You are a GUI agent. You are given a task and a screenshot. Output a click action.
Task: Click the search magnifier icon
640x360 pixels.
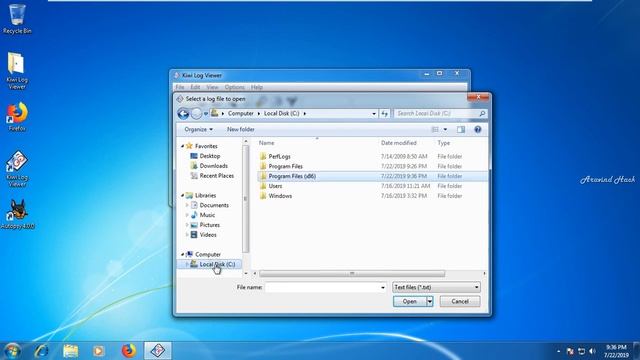coord(482,113)
